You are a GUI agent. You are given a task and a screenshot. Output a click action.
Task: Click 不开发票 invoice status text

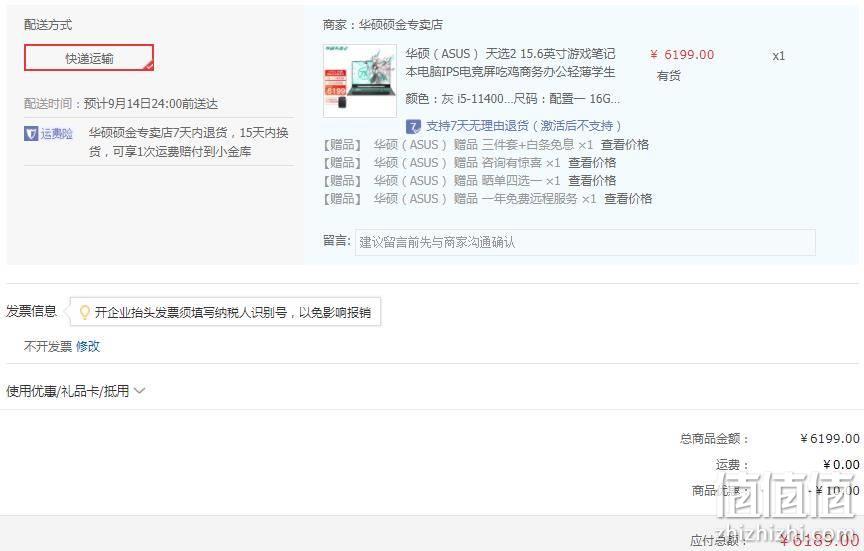click(48, 346)
